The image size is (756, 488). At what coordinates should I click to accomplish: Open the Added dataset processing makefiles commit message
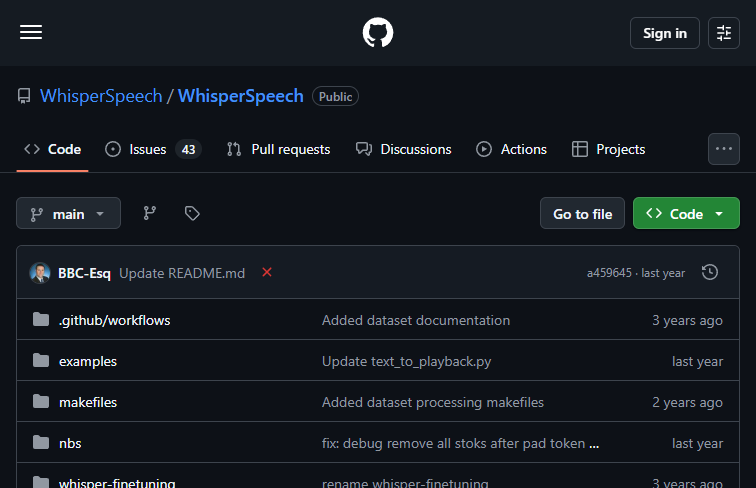[x=432, y=402]
